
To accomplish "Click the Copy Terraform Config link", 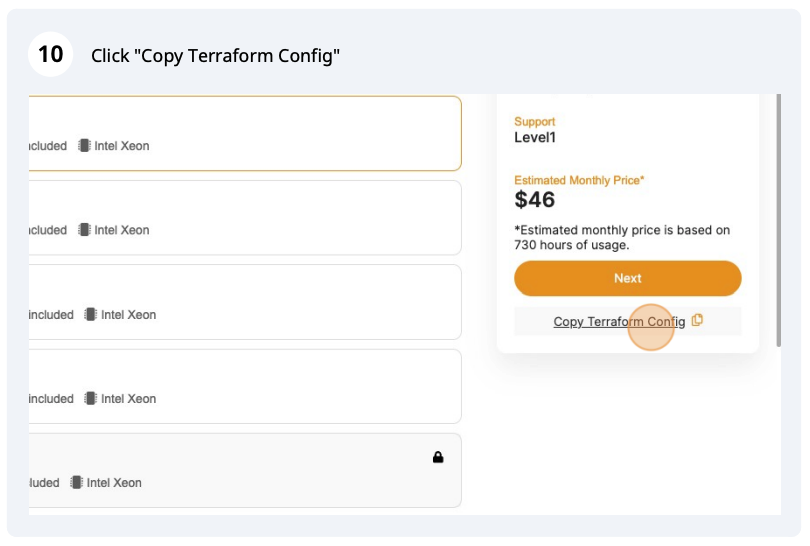I will click(619, 321).
